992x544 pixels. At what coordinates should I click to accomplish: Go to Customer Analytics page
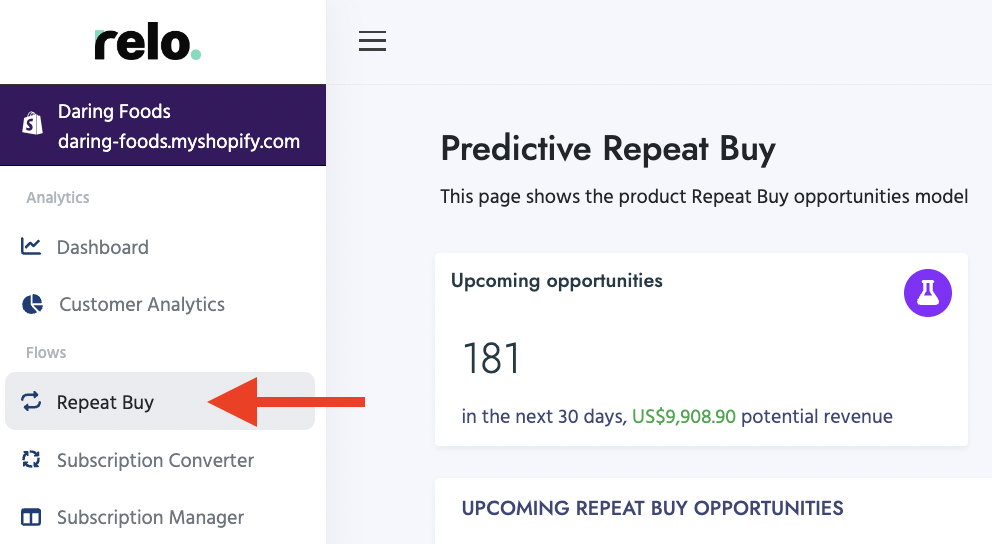(x=142, y=304)
